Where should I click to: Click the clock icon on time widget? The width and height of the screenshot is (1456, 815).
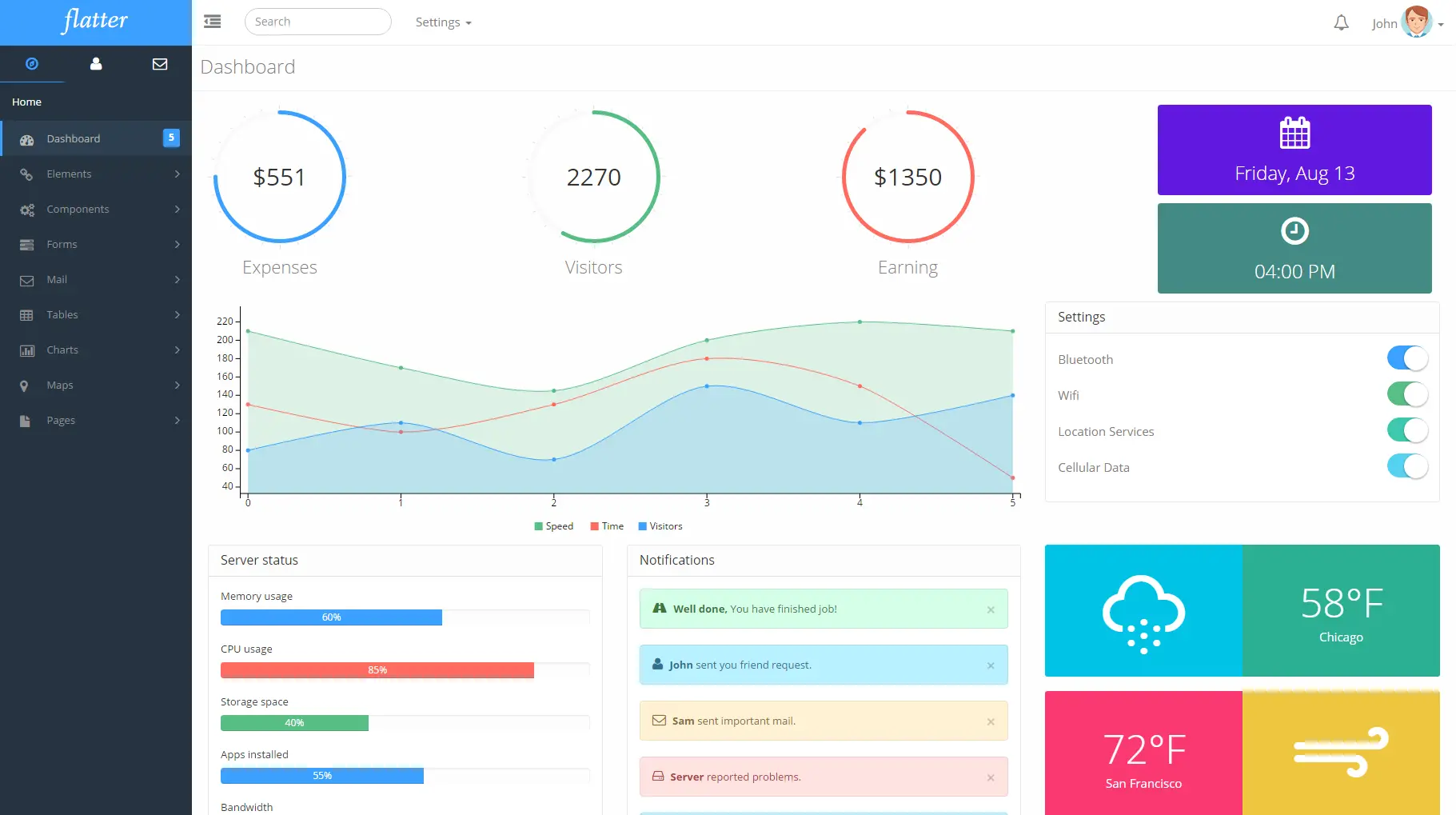pyautogui.click(x=1294, y=231)
